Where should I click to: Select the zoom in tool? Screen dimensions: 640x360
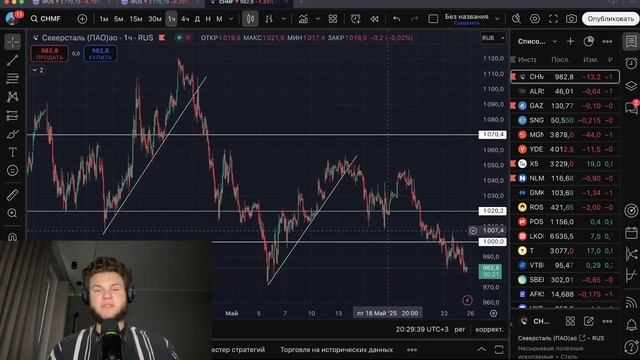point(13,213)
